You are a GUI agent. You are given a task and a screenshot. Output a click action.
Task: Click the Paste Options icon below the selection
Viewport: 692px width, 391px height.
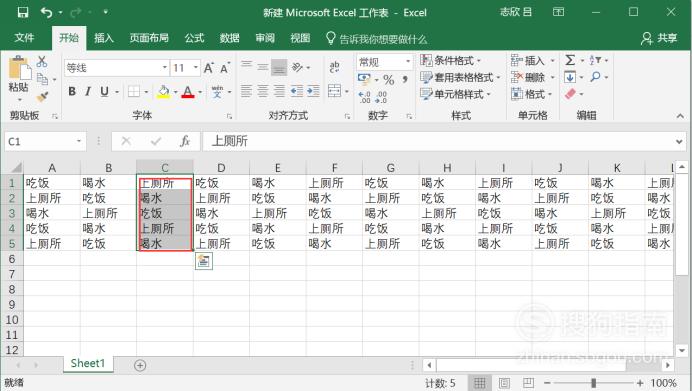pyautogui.click(x=203, y=261)
